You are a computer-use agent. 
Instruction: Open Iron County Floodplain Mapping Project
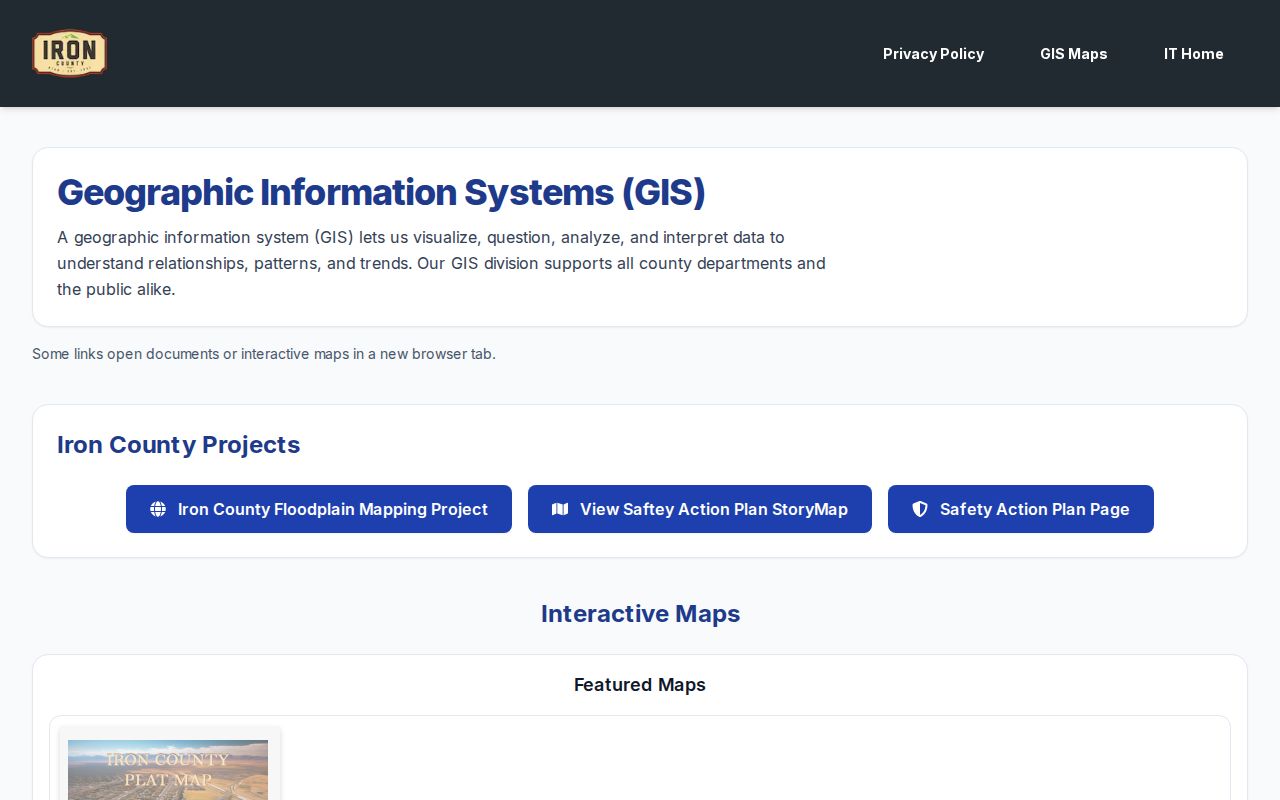319,509
